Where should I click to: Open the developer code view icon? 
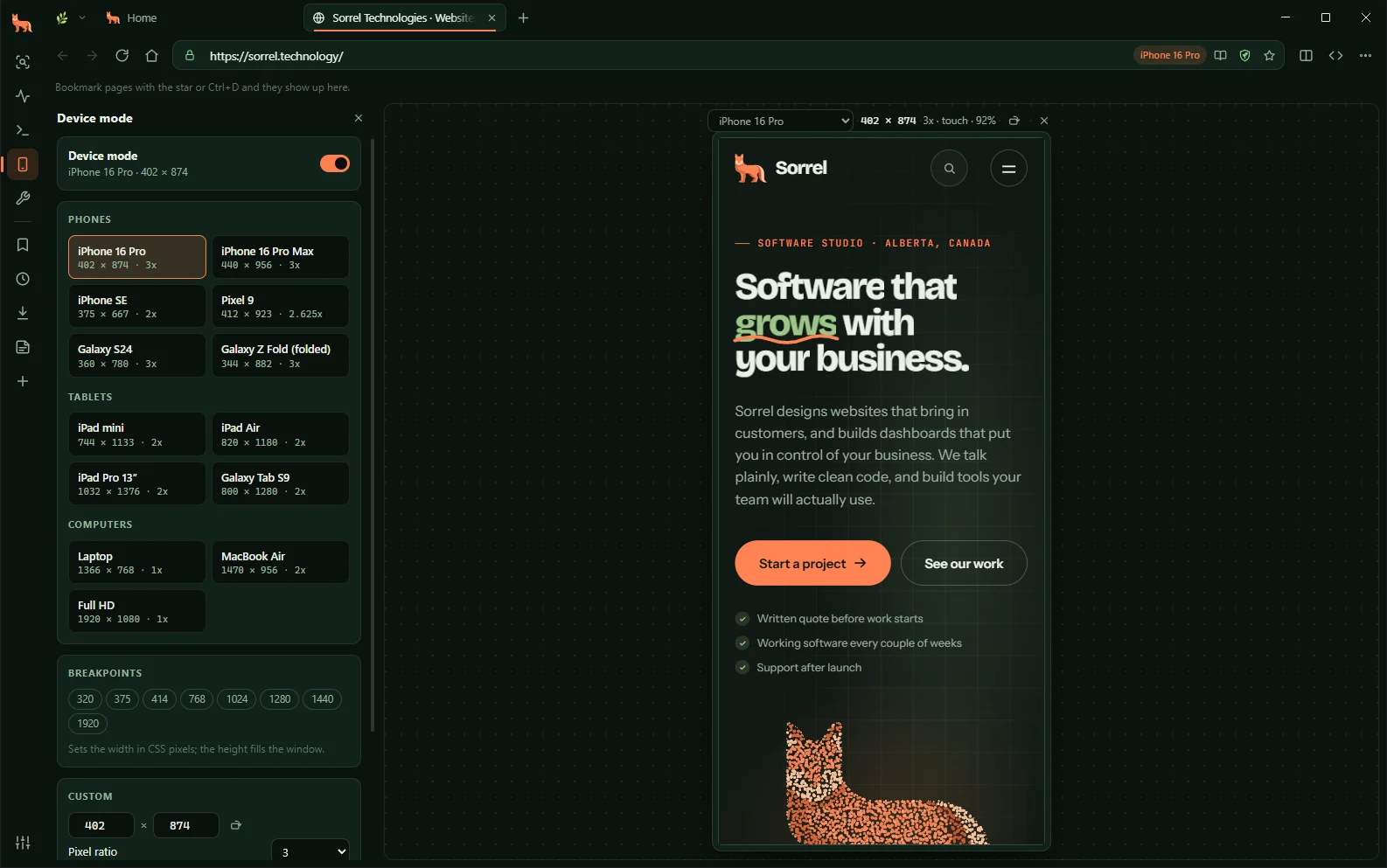coord(1335,55)
